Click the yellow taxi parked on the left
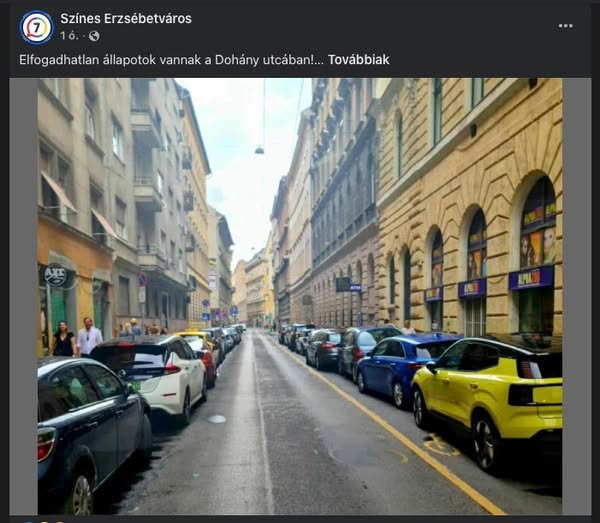This screenshot has width=600, height=523. tap(196, 339)
